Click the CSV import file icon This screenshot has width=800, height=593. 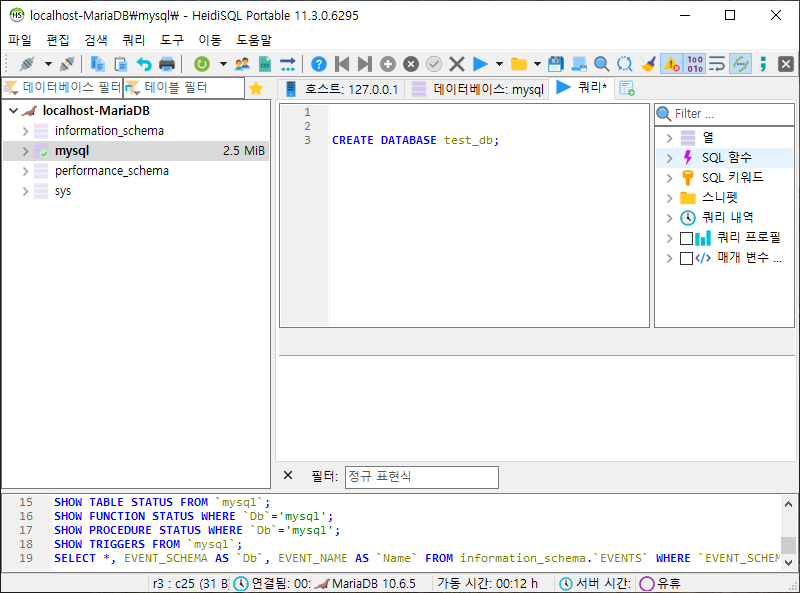(265, 64)
